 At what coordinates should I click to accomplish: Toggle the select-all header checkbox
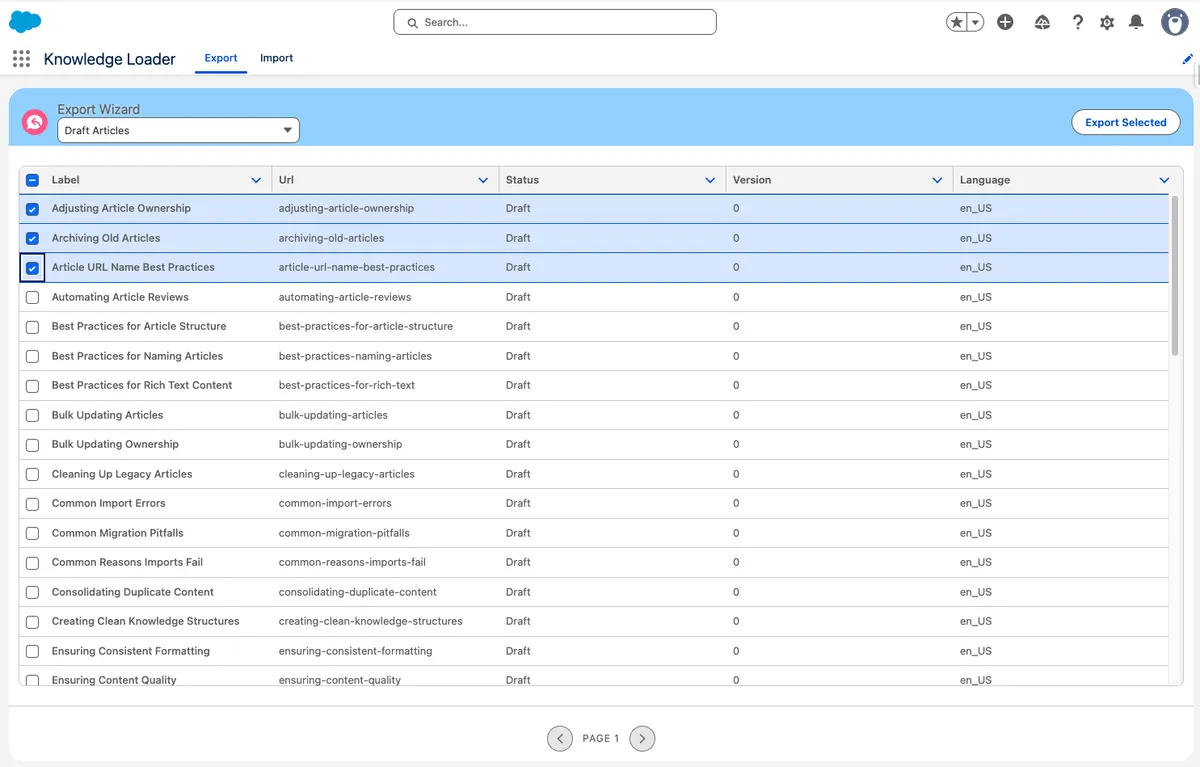[32, 180]
